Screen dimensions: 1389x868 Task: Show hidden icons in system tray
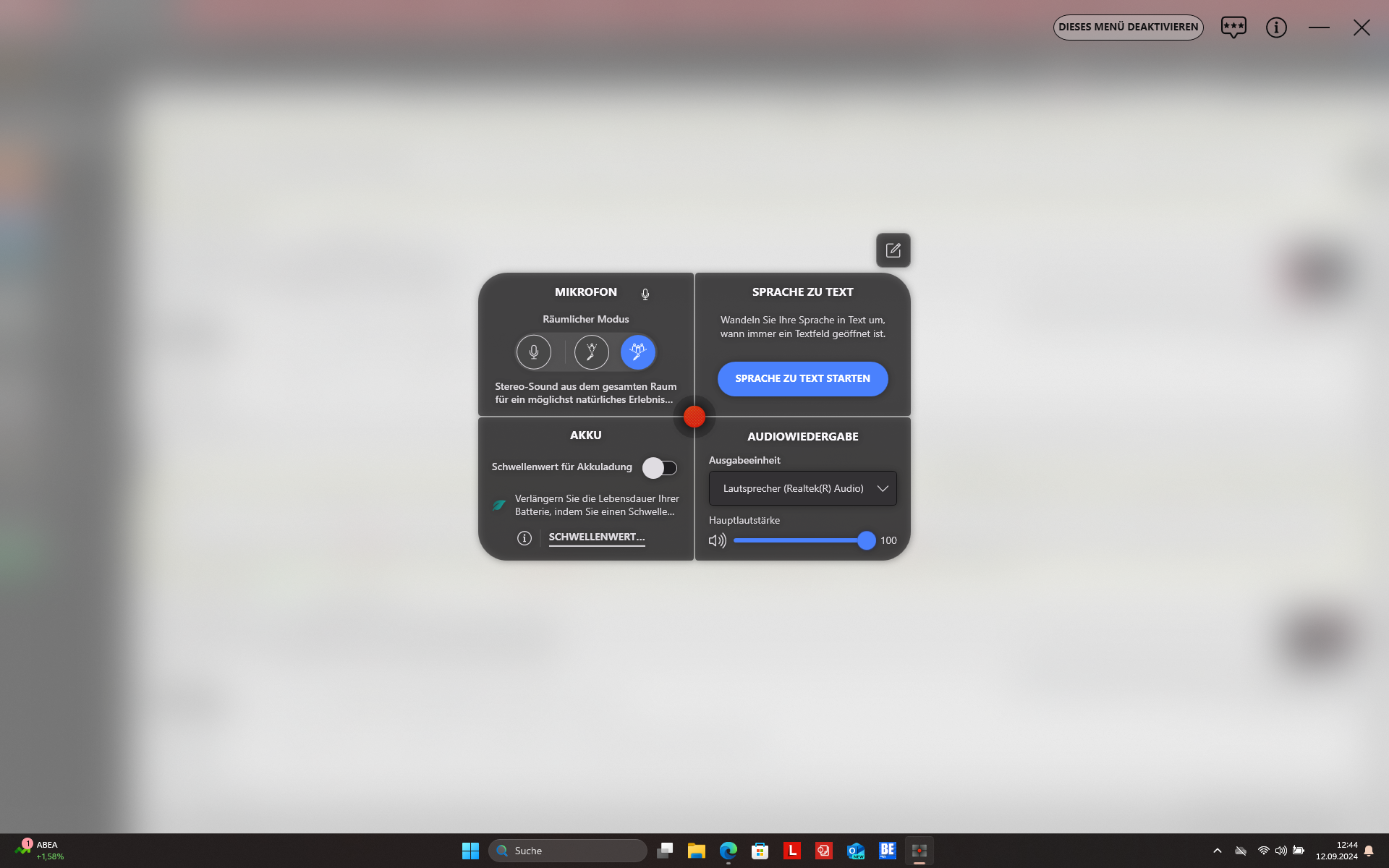coord(1218,851)
